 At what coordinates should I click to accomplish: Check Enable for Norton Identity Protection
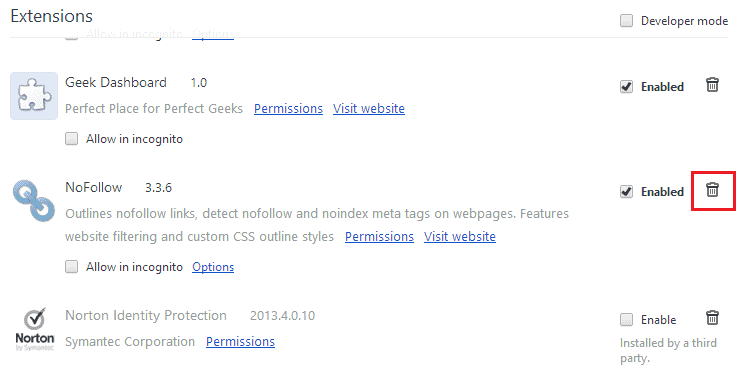tap(626, 320)
